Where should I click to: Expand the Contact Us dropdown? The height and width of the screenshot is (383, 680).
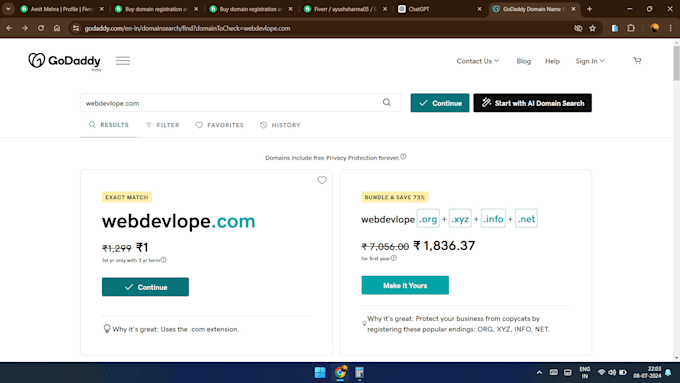(x=477, y=61)
